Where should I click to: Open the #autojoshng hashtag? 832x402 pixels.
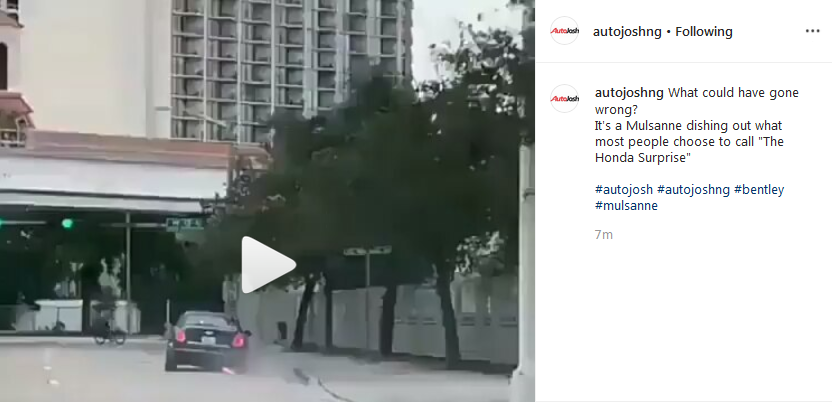[x=694, y=189]
